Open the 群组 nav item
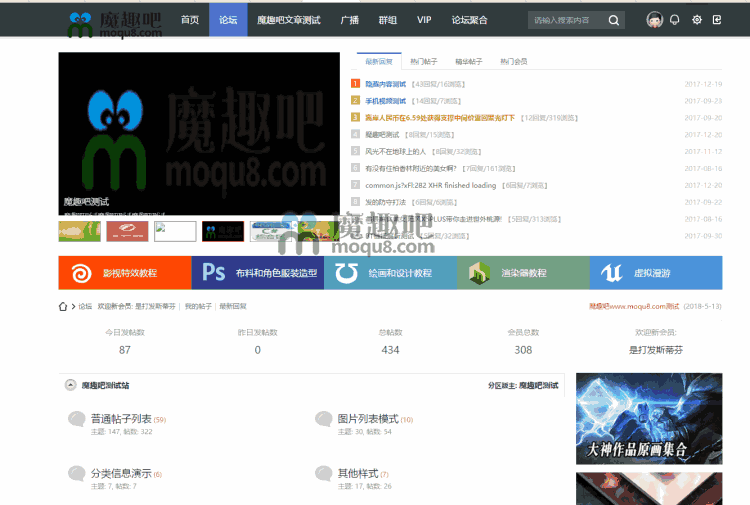This screenshot has height=505, width=750. 387,20
